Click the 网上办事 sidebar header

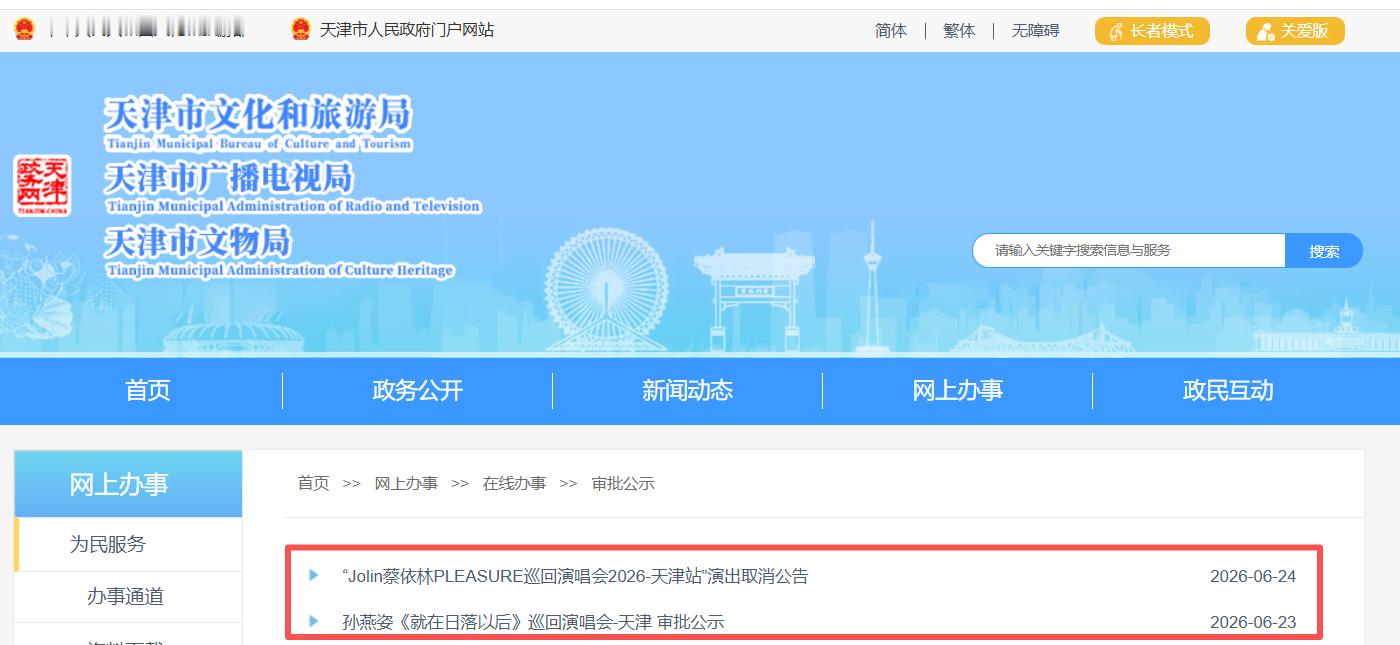click(x=128, y=484)
